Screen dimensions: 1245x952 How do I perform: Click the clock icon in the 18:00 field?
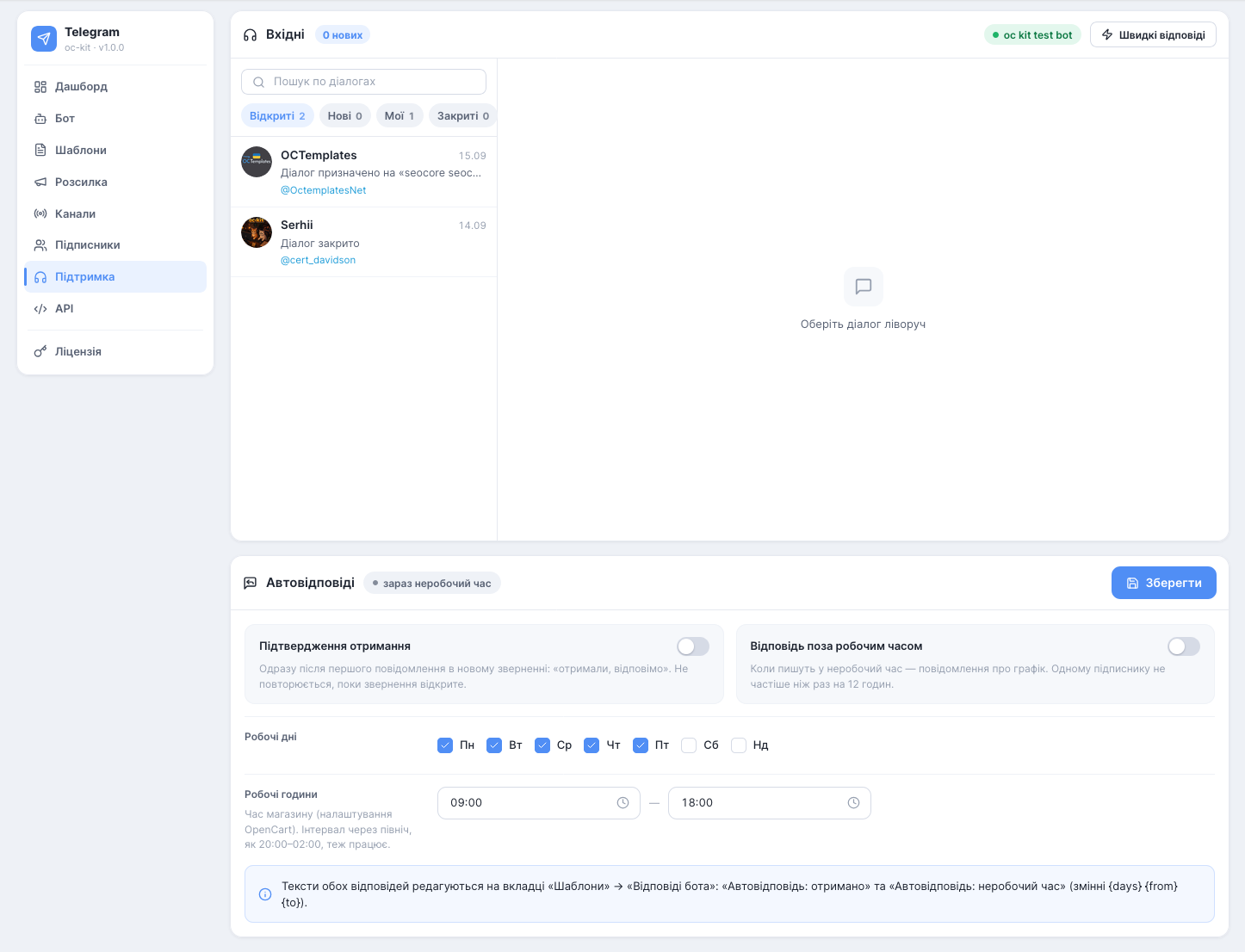(x=854, y=803)
